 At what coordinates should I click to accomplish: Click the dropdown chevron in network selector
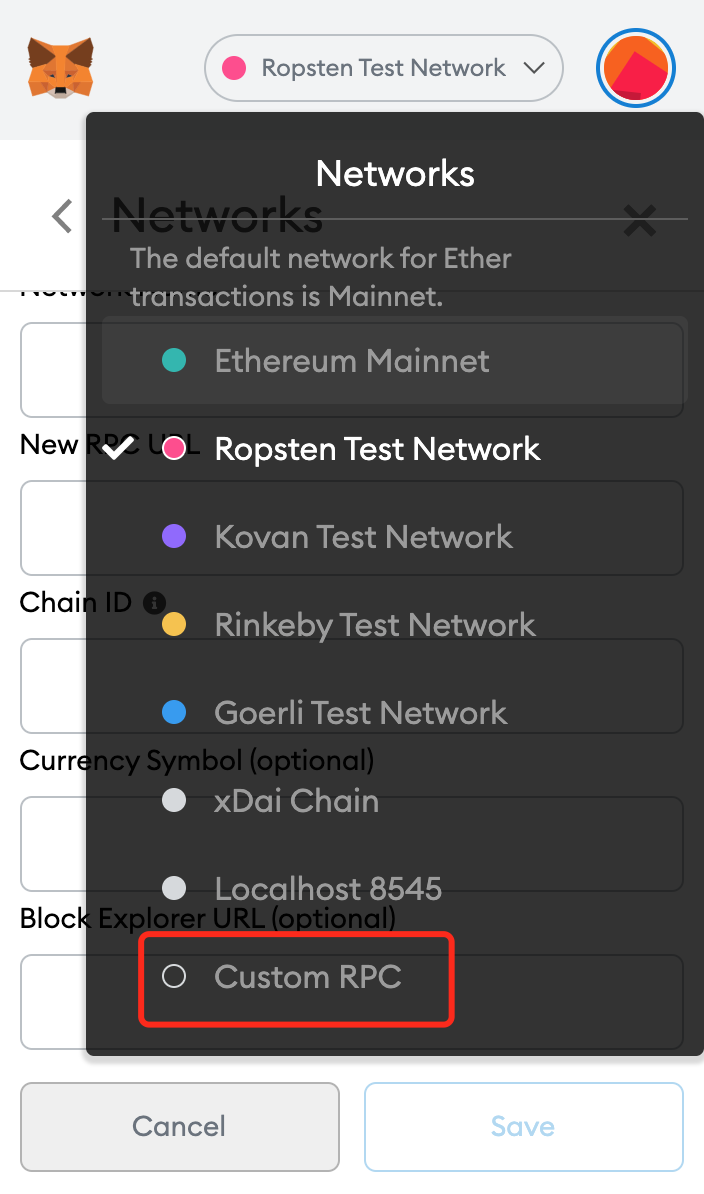tap(534, 68)
